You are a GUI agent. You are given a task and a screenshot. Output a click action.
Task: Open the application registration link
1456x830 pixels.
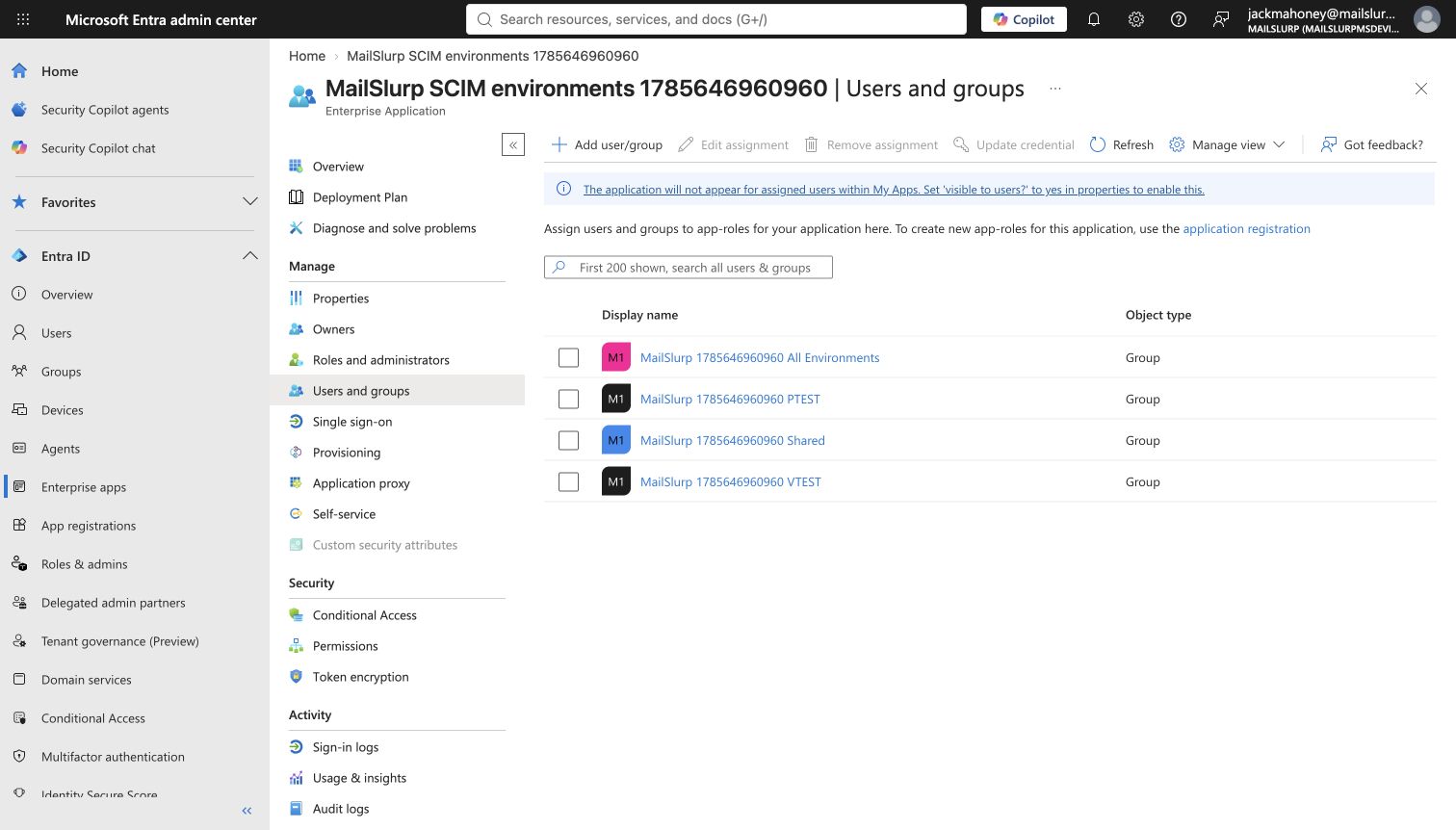1246,228
